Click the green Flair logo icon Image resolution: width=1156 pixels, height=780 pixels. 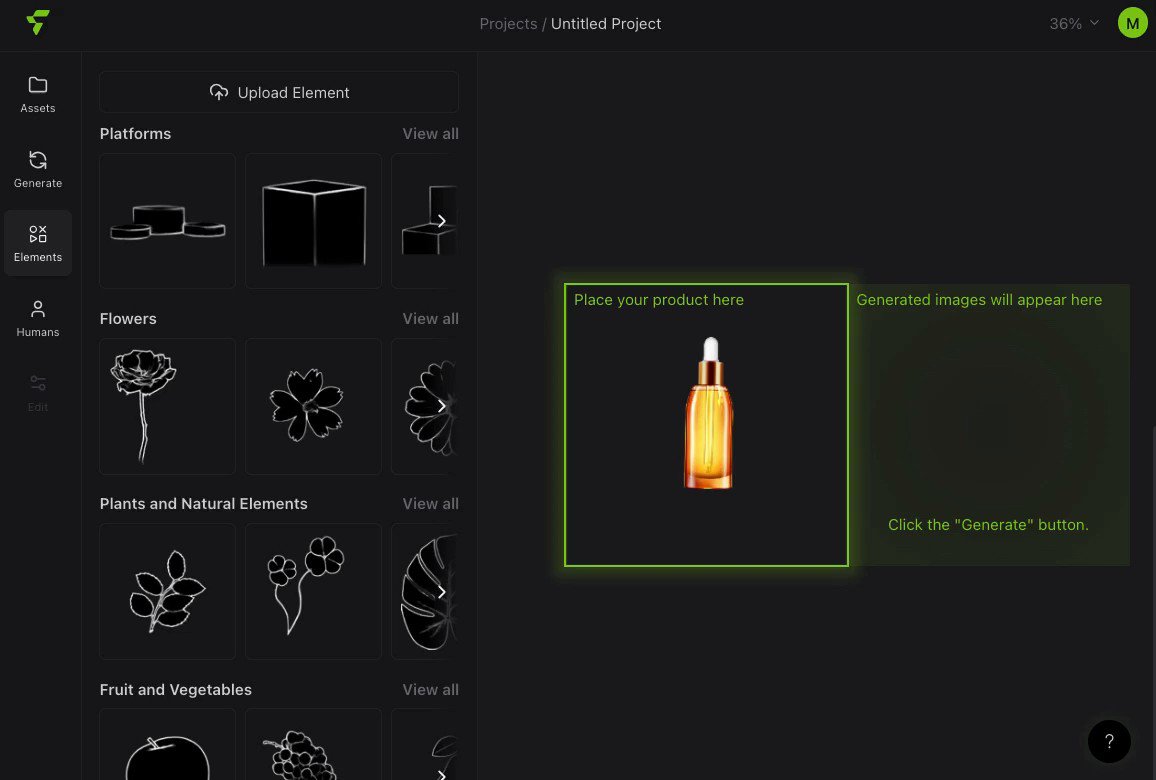(x=38, y=22)
